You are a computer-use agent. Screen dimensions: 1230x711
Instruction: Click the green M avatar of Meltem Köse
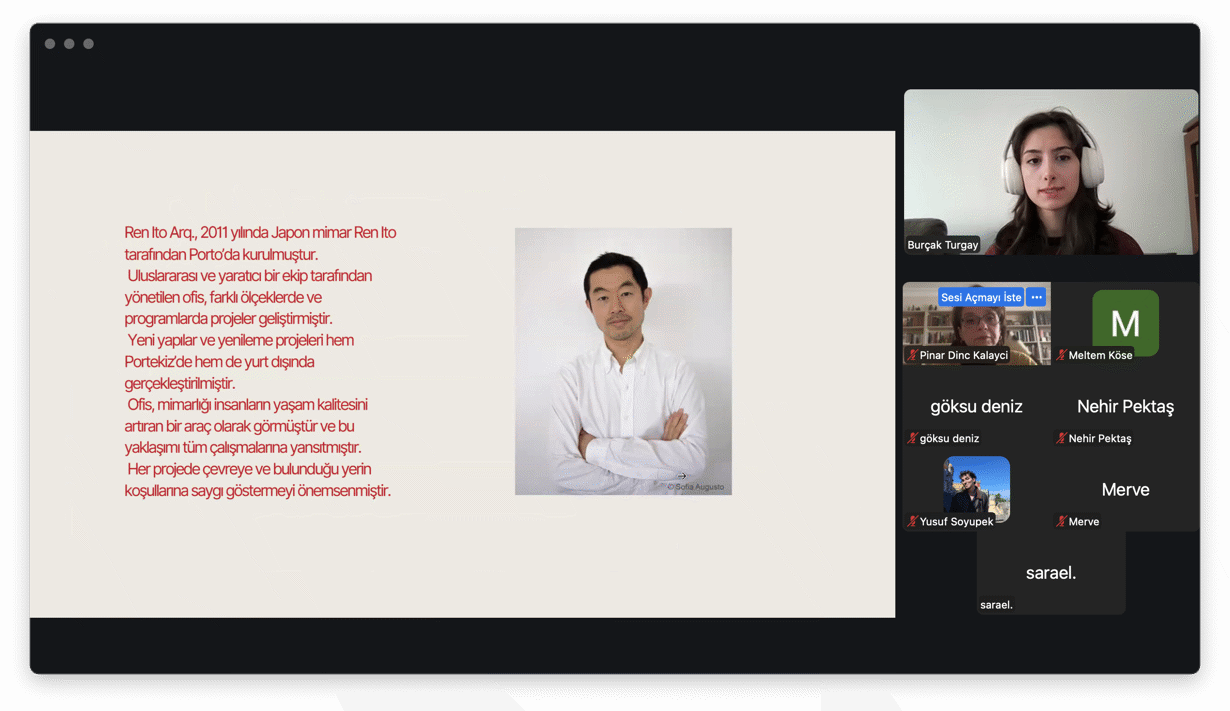pyautogui.click(x=1125, y=322)
